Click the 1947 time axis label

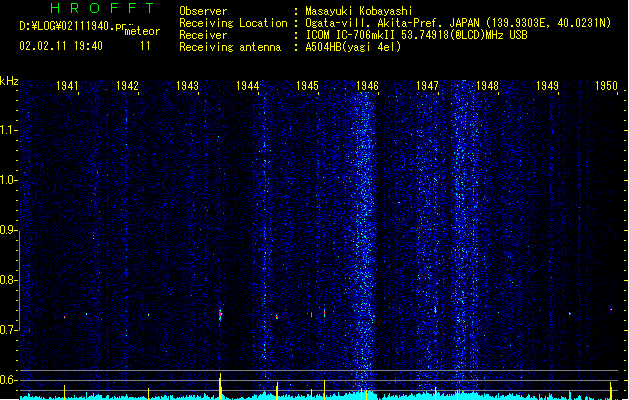click(x=427, y=85)
